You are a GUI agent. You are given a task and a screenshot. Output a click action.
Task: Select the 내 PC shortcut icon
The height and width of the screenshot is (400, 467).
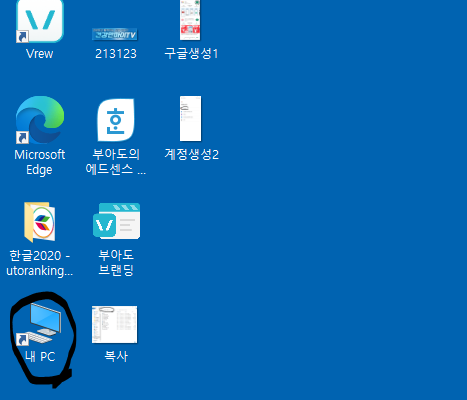39,325
